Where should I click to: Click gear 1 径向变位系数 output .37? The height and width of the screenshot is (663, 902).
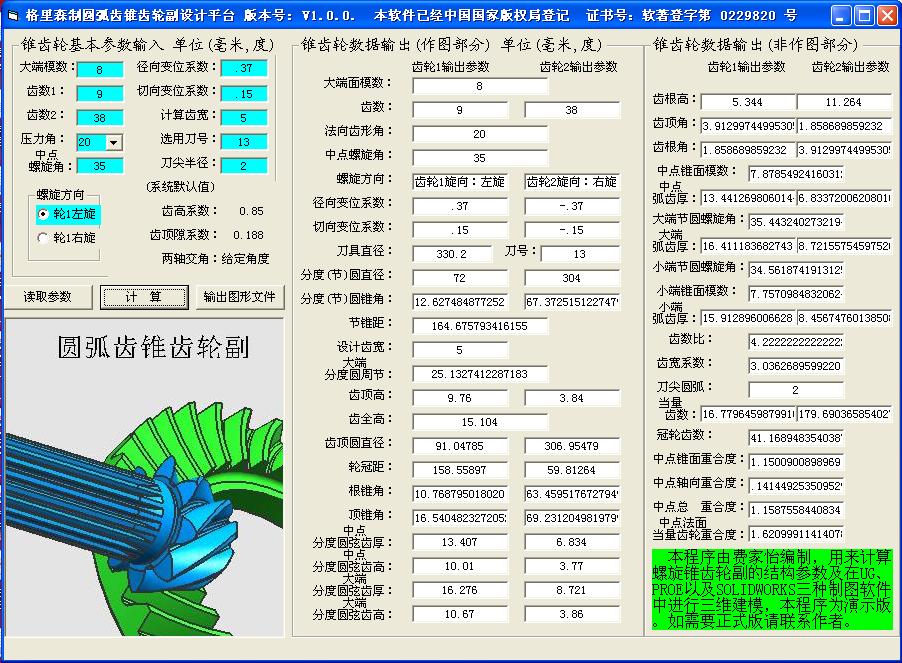coord(460,206)
